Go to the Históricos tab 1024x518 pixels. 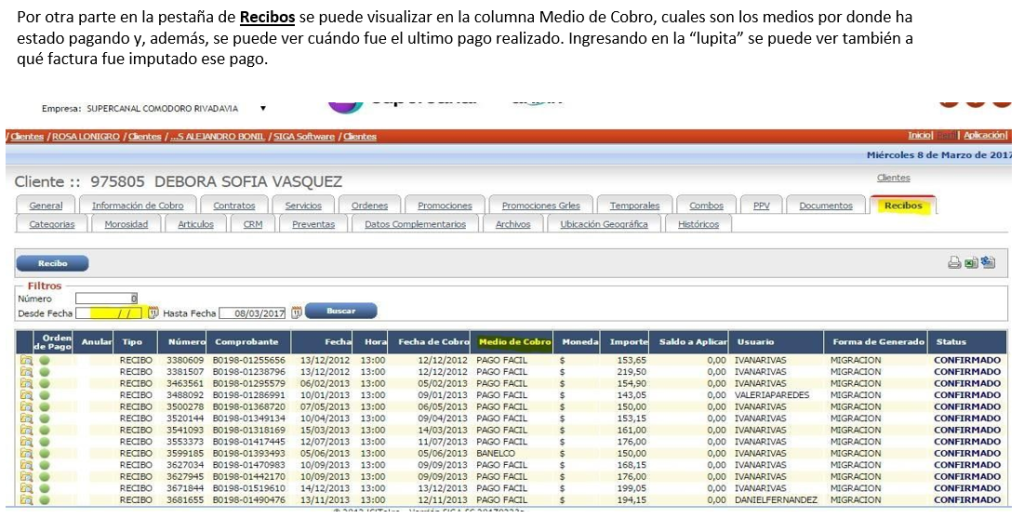[x=698, y=225]
